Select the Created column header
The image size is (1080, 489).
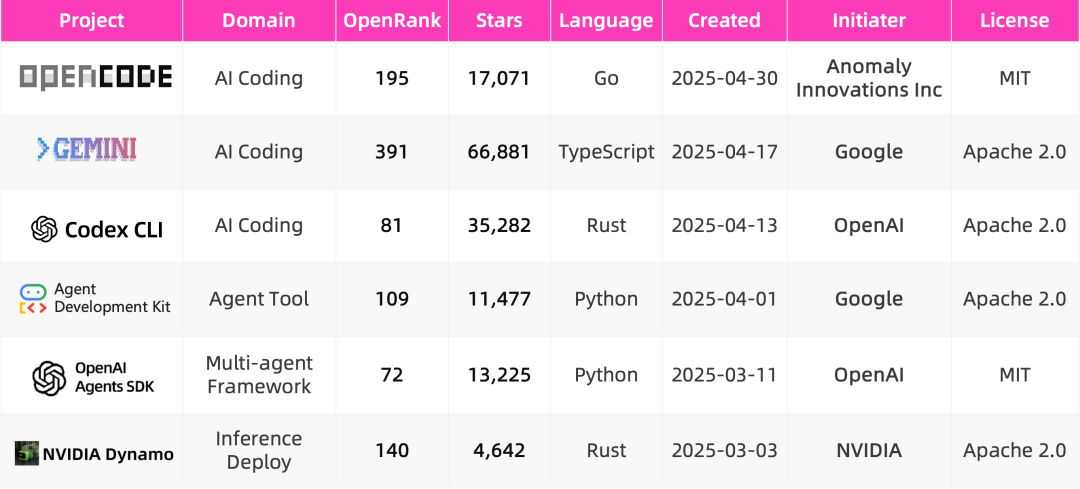[724, 20]
